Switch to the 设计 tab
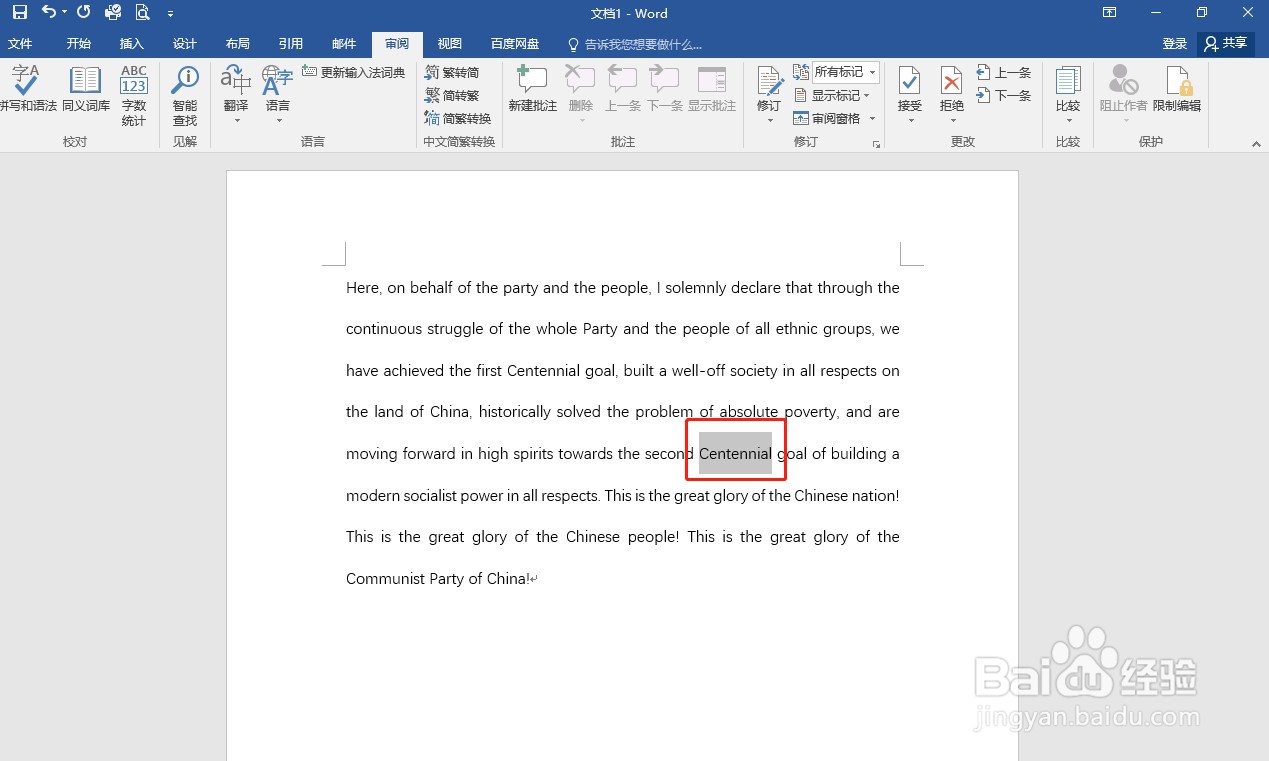 (185, 44)
